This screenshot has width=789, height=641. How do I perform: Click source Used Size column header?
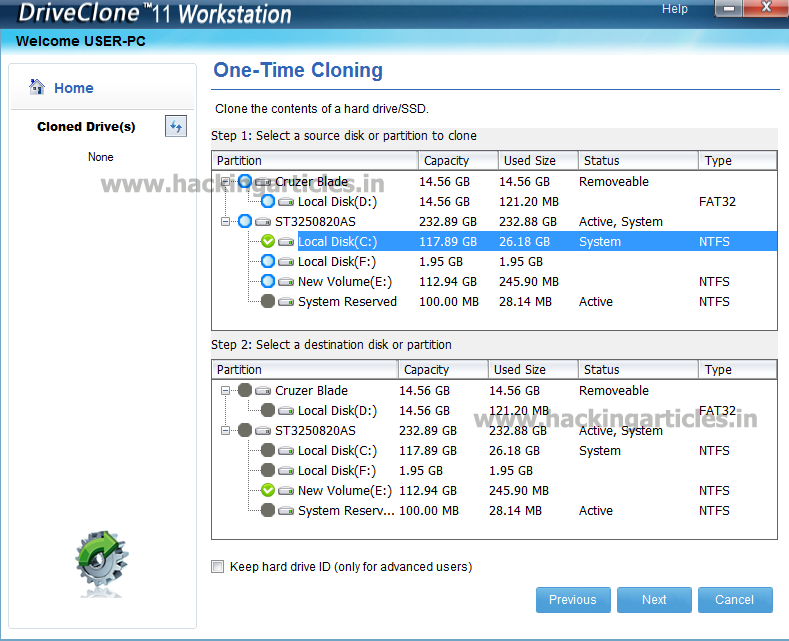click(x=538, y=161)
